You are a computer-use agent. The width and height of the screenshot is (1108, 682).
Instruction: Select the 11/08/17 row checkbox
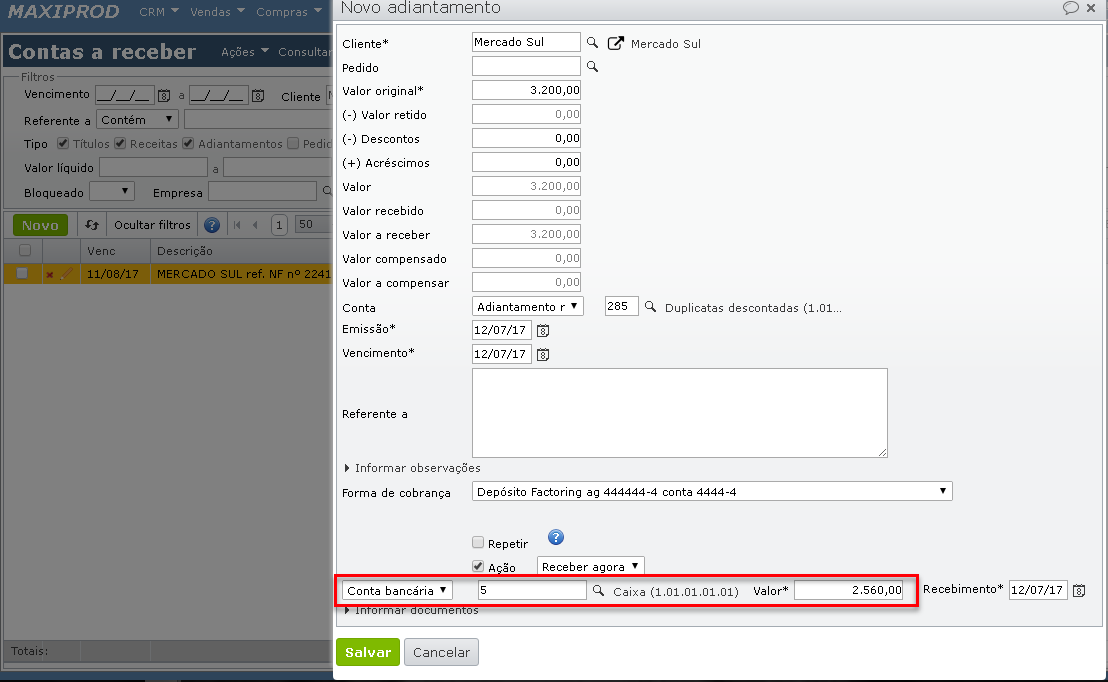[22, 274]
